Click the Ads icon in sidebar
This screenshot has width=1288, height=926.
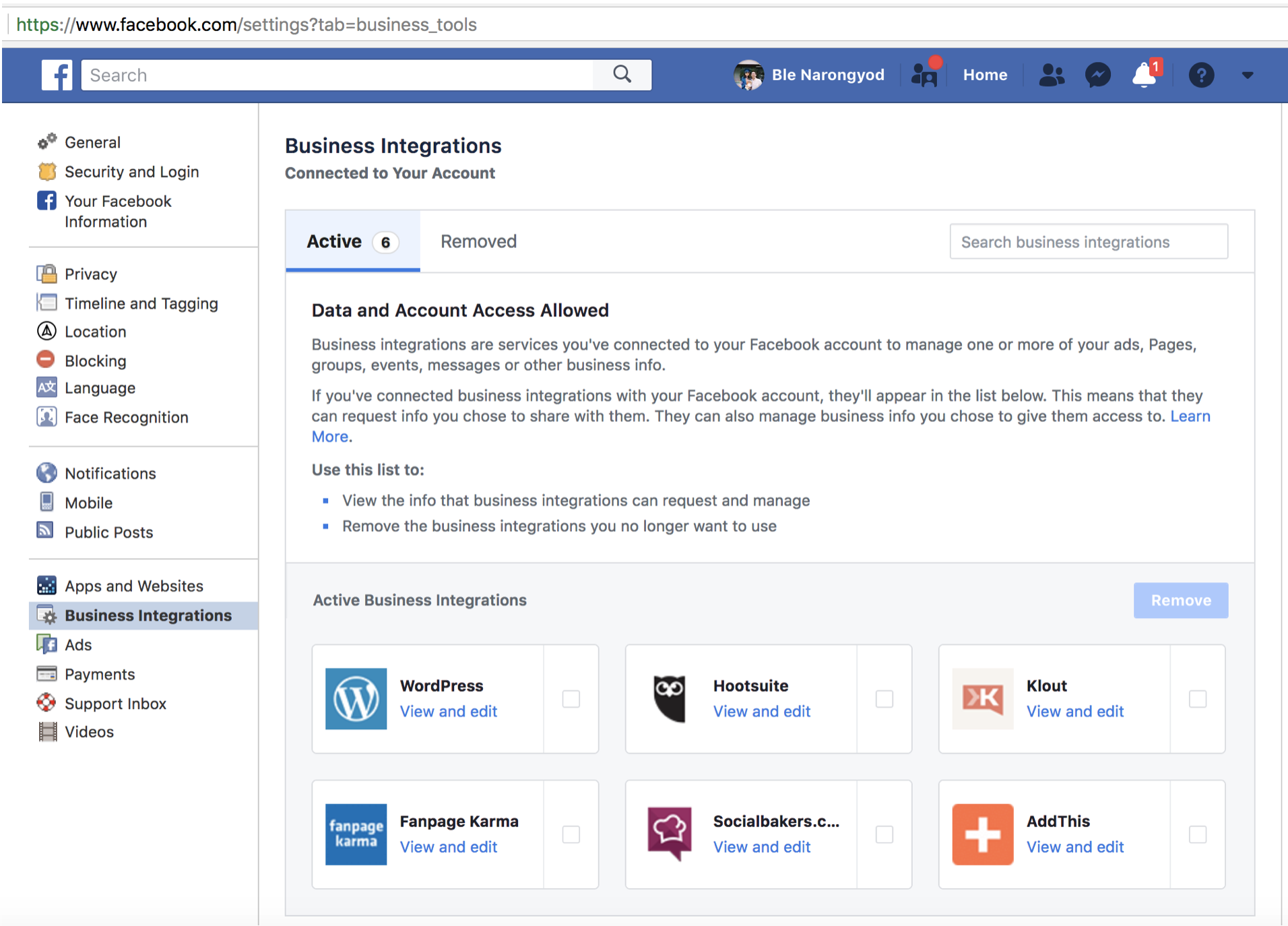coord(46,644)
